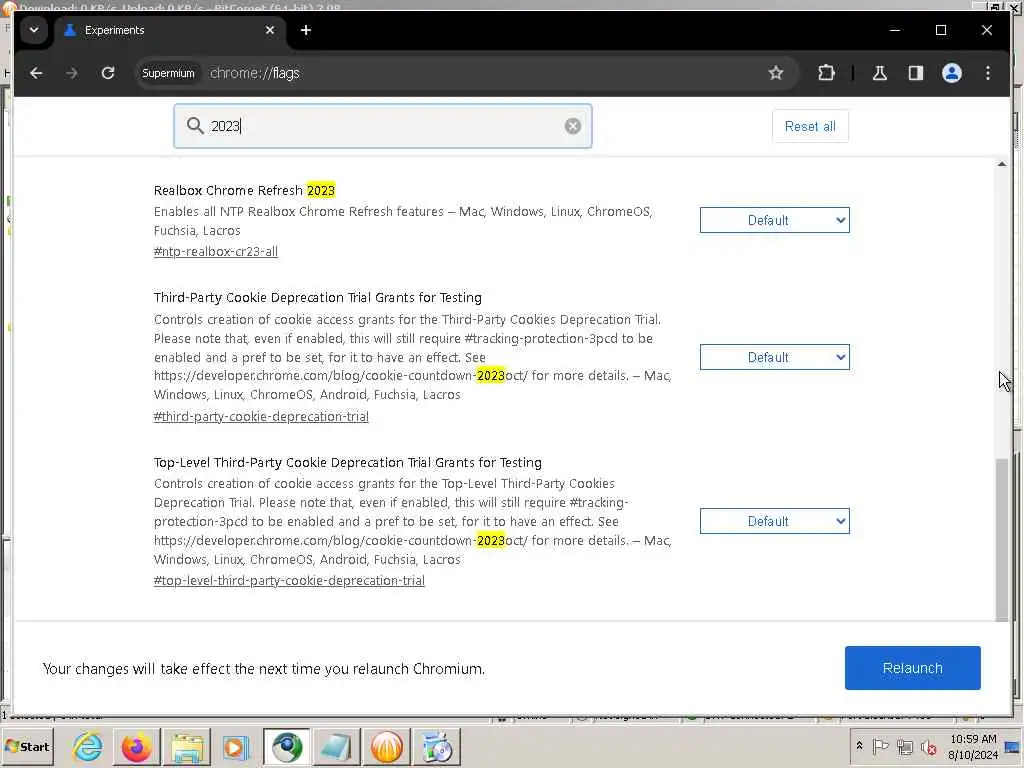This screenshot has height=768, width=1024.
Task: Click the muted volume tray icon
Action: click(928, 746)
